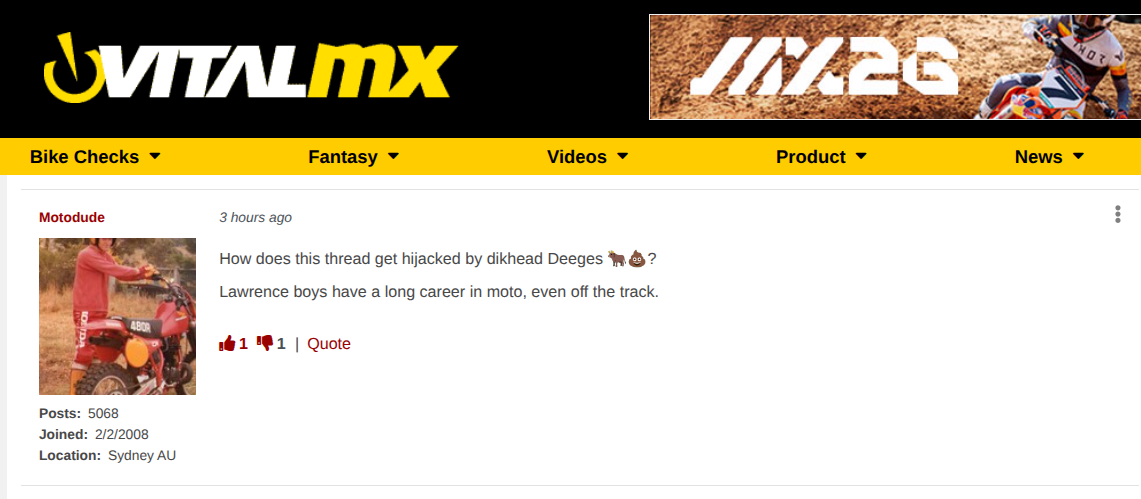Image resolution: width=1141 pixels, height=499 pixels.
Task: Click the VitalMX logo
Action: pos(250,68)
